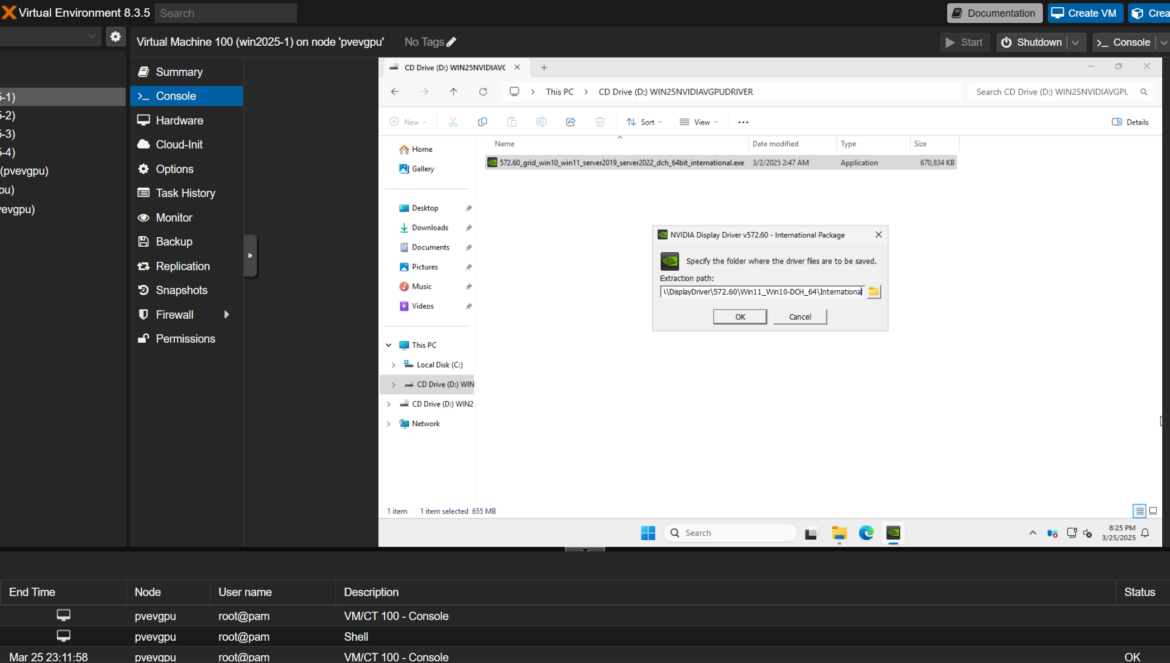The height and width of the screenshot is (663, 1170).
Task: Open the New item dropdown in Explorer
Action: pos(408,122)
